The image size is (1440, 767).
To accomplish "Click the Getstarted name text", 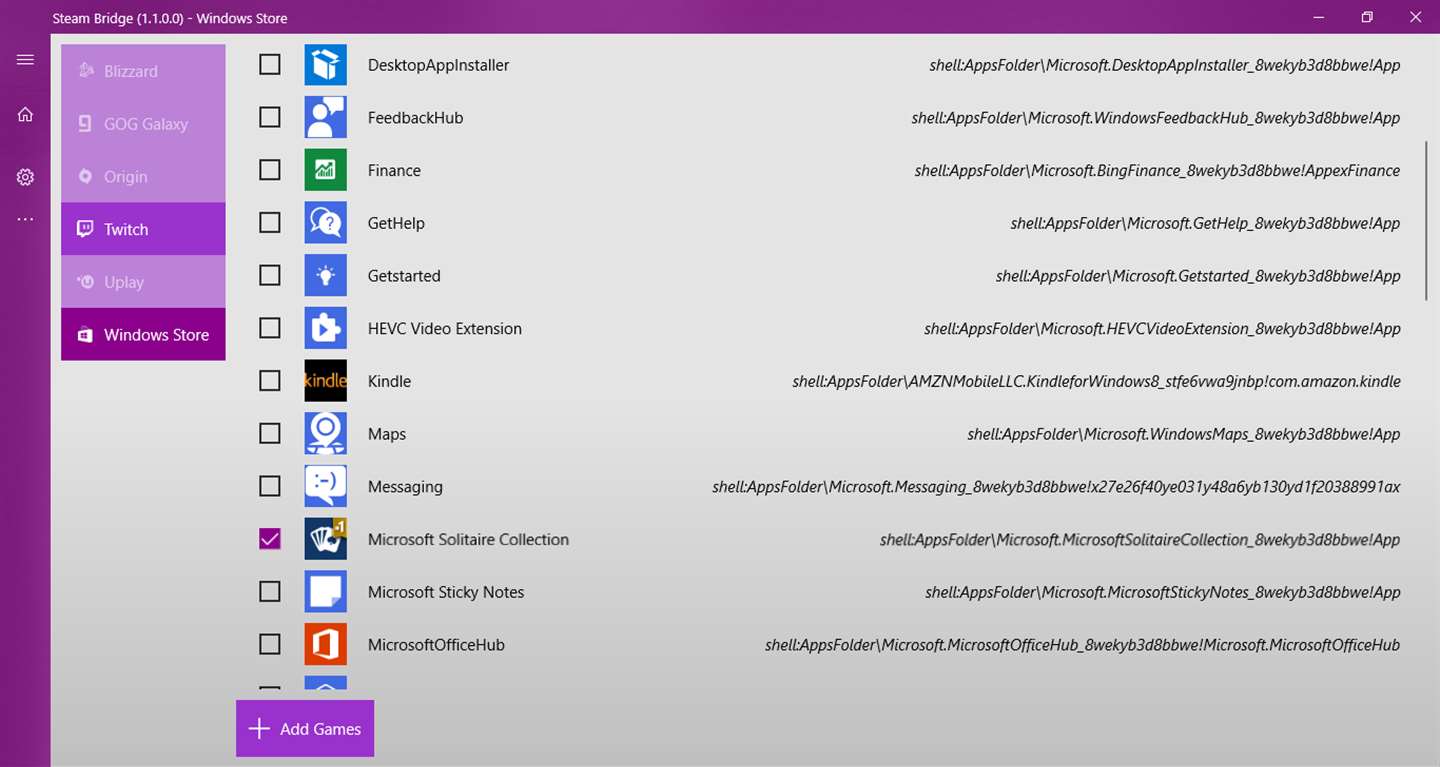I will tap(404, 276).
